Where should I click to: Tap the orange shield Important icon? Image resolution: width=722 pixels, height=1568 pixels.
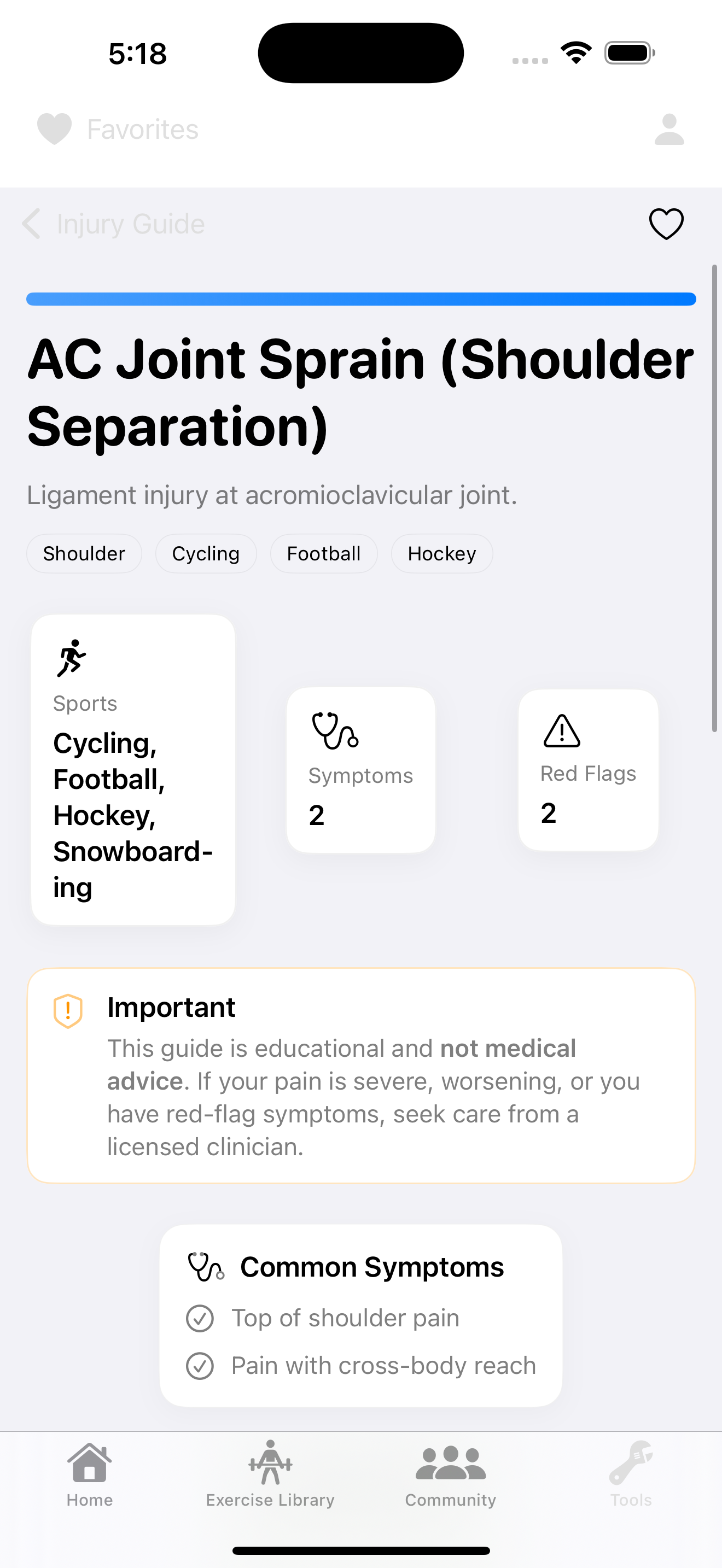click(x=68, y=1010)
